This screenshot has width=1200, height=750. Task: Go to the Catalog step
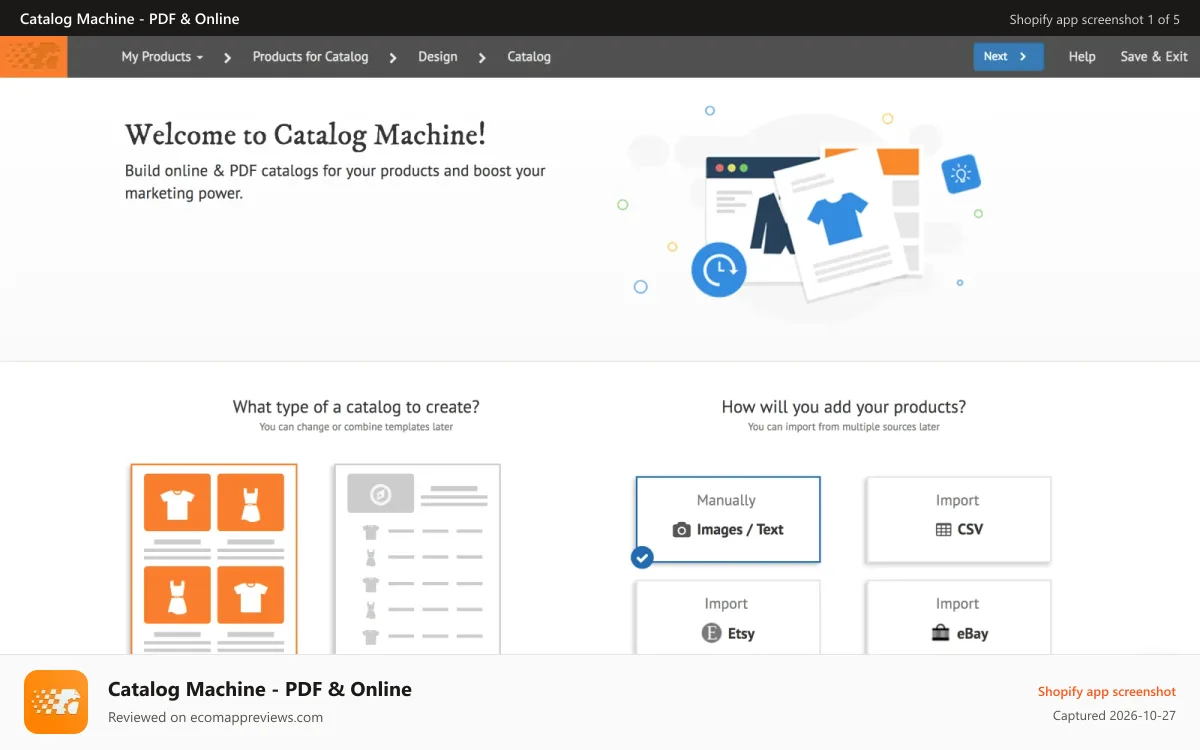pos(529,57)
